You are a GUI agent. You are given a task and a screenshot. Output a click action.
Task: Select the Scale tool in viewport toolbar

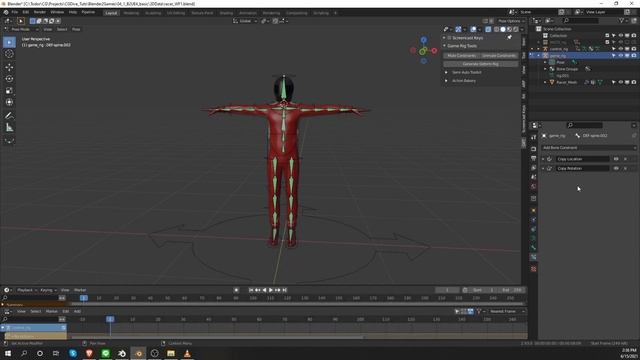pyautogui.click(x=9, y=91)
